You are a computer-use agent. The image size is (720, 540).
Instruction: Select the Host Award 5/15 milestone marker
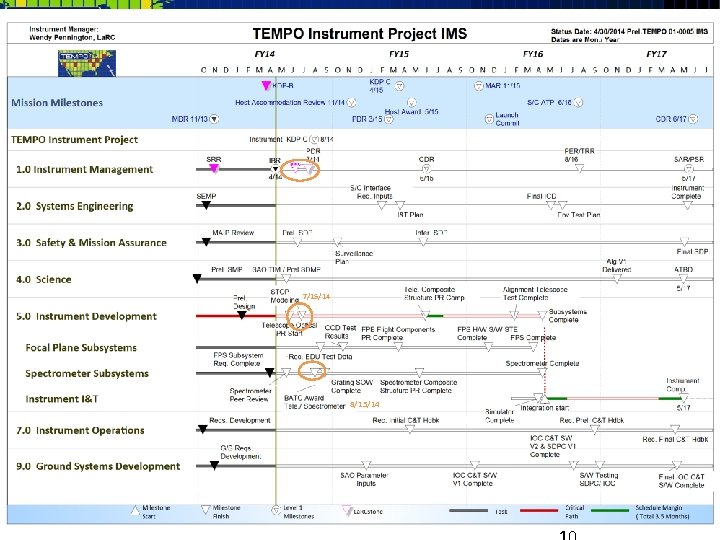412,102
